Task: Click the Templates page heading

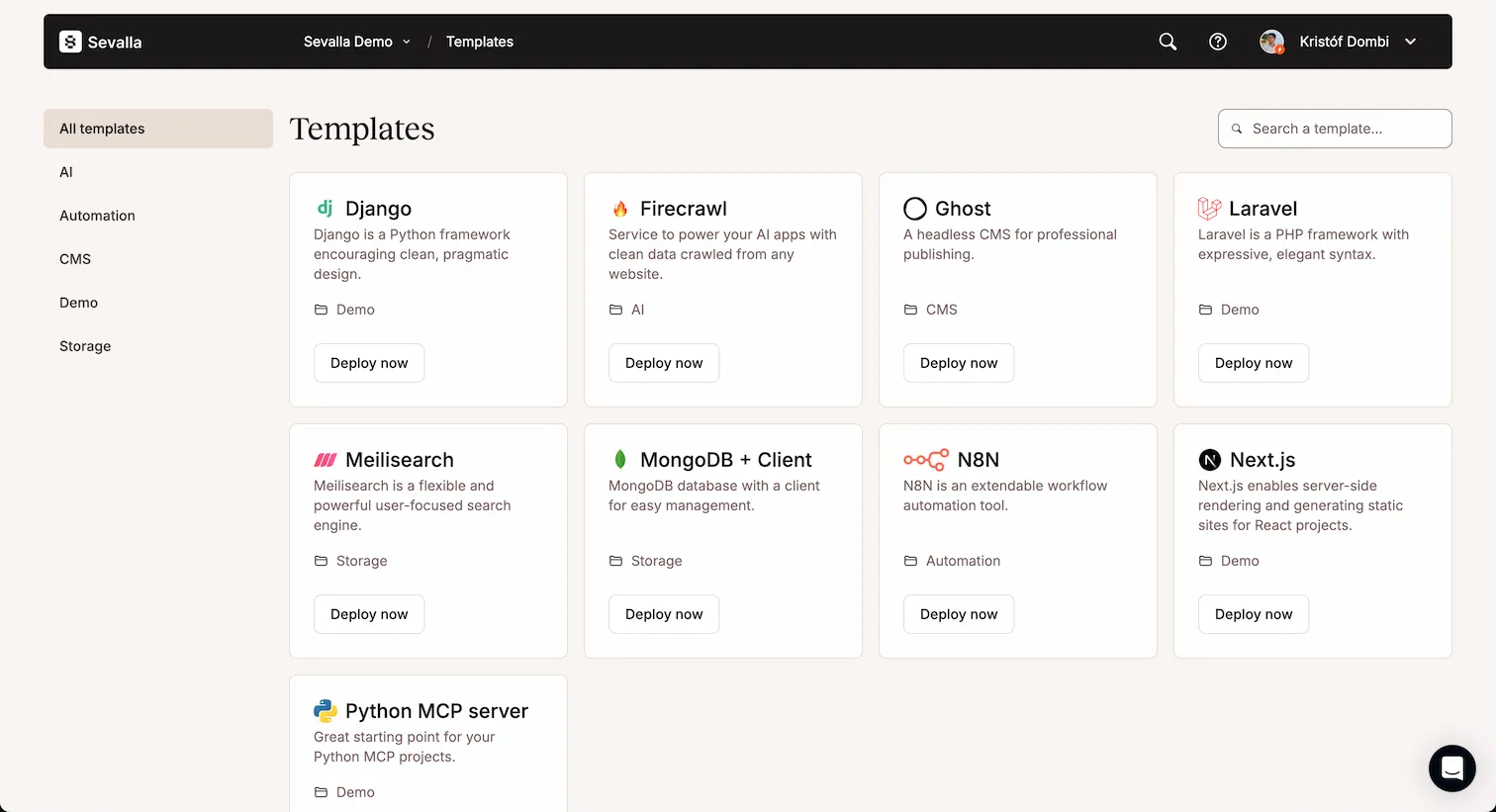Action: tap(362, 129)
